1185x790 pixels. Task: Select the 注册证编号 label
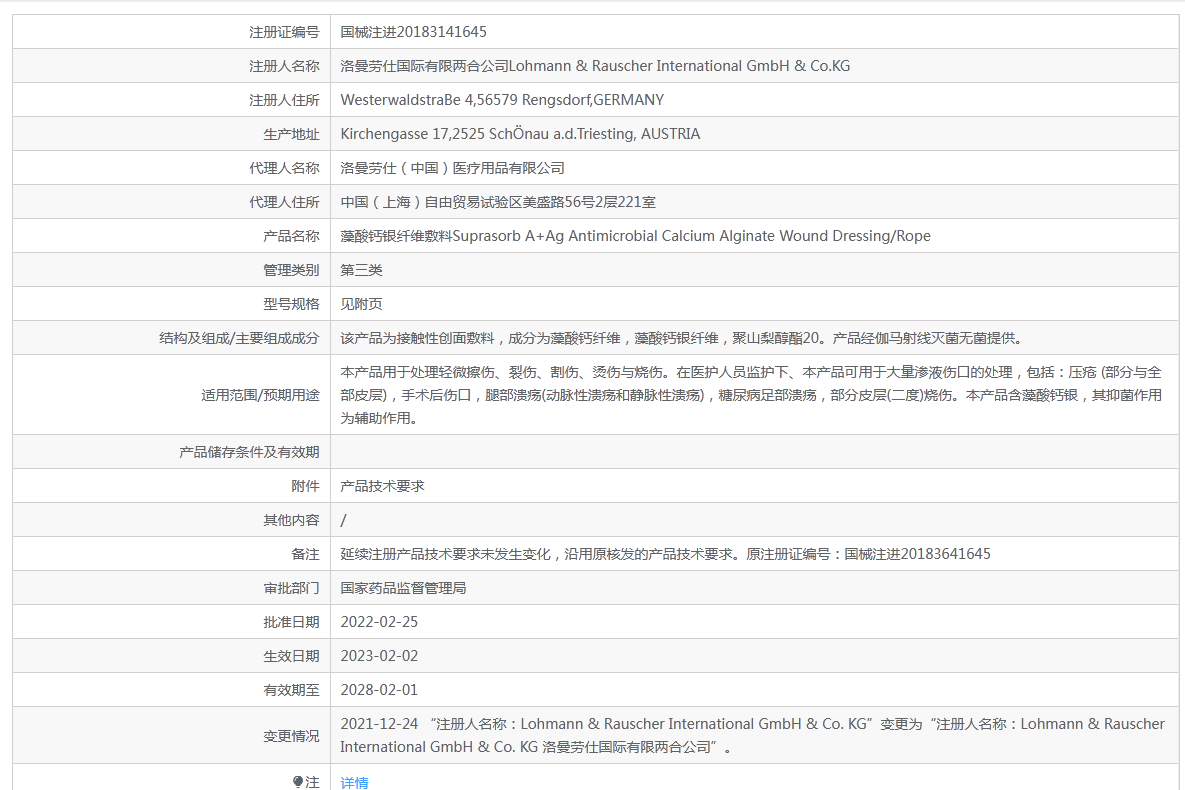[284, 32]
